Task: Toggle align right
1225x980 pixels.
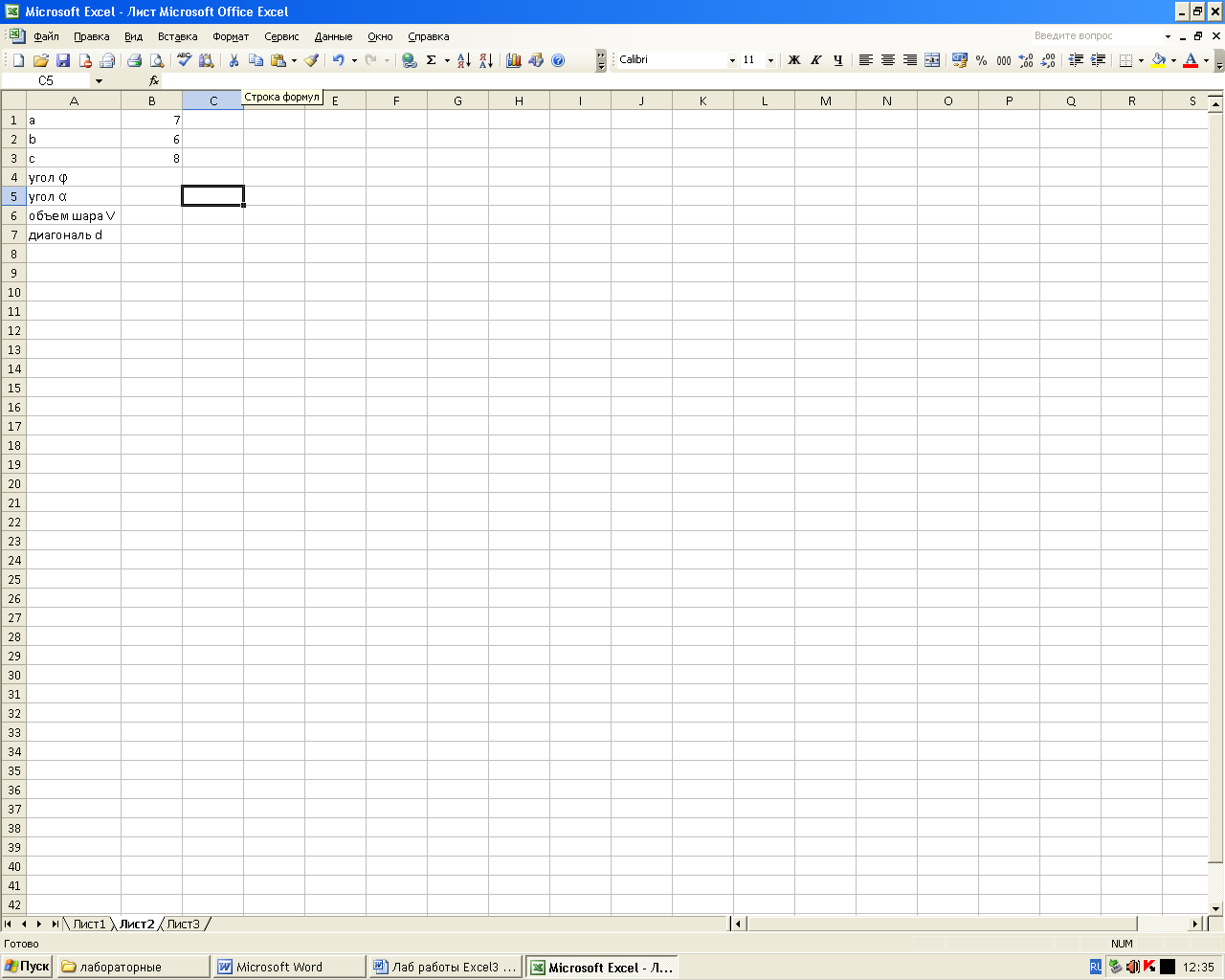Action: click(x=910, y=60)
